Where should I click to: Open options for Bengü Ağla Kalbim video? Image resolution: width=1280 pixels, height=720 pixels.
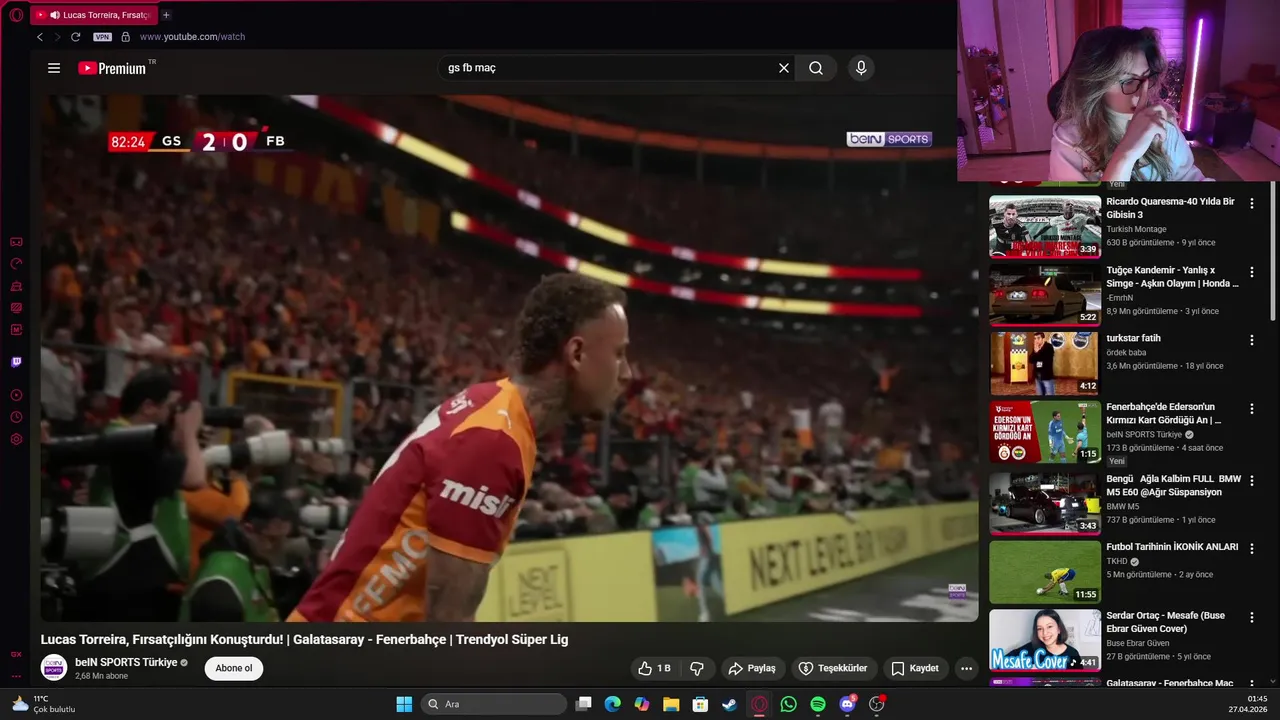coord(1251,481)
